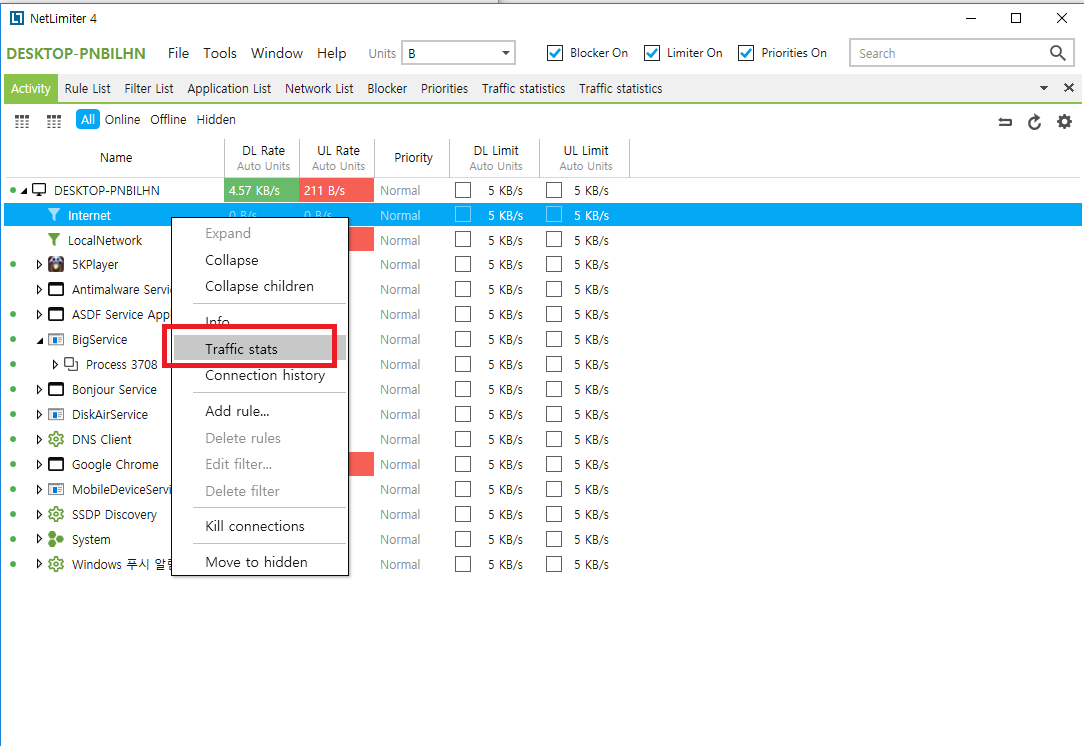Image resolution: width=1084 pixels, height=746 pixels.
Task: Choose Collapse children in context menu
Action: 259,286
